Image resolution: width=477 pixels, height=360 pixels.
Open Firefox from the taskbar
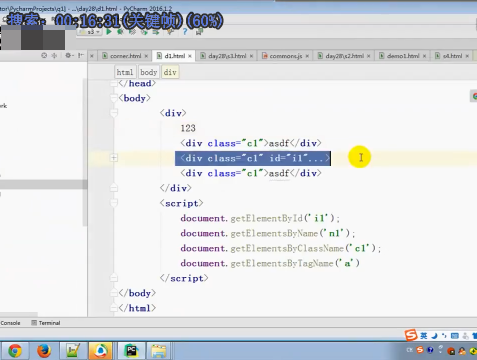pos(44,351)
